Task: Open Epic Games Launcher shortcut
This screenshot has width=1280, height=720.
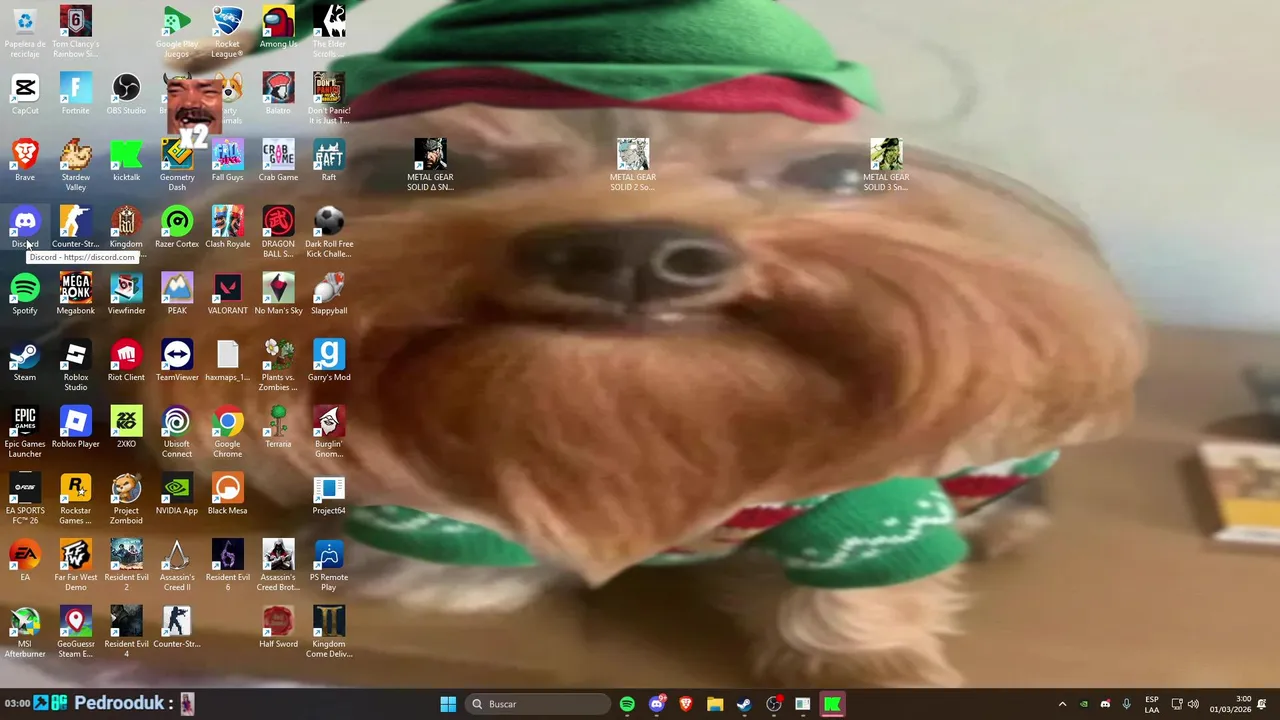Action: 25,432
